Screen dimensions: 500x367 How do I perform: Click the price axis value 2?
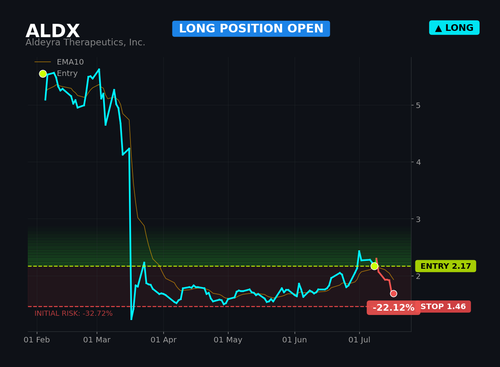(418, 276)
